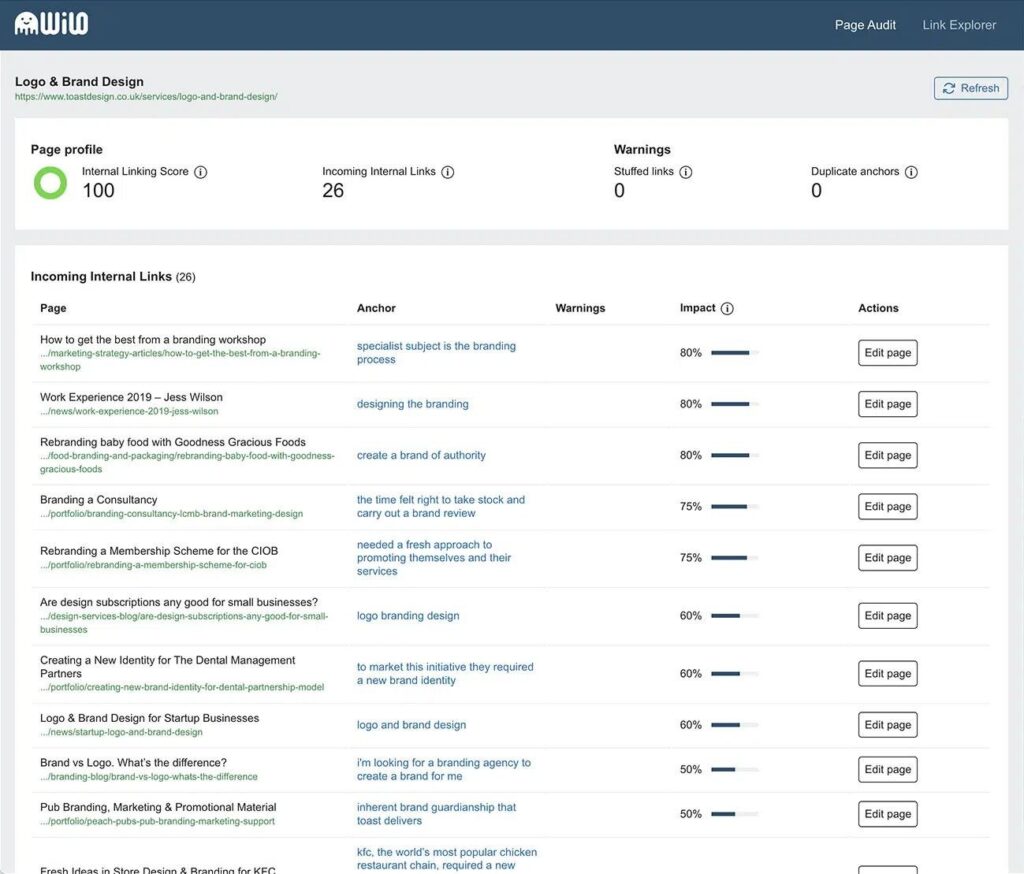This screenshot has height=874, width=1024.
Task: Open anchor 'to market this initiative'
Action: tap(445, 673)
